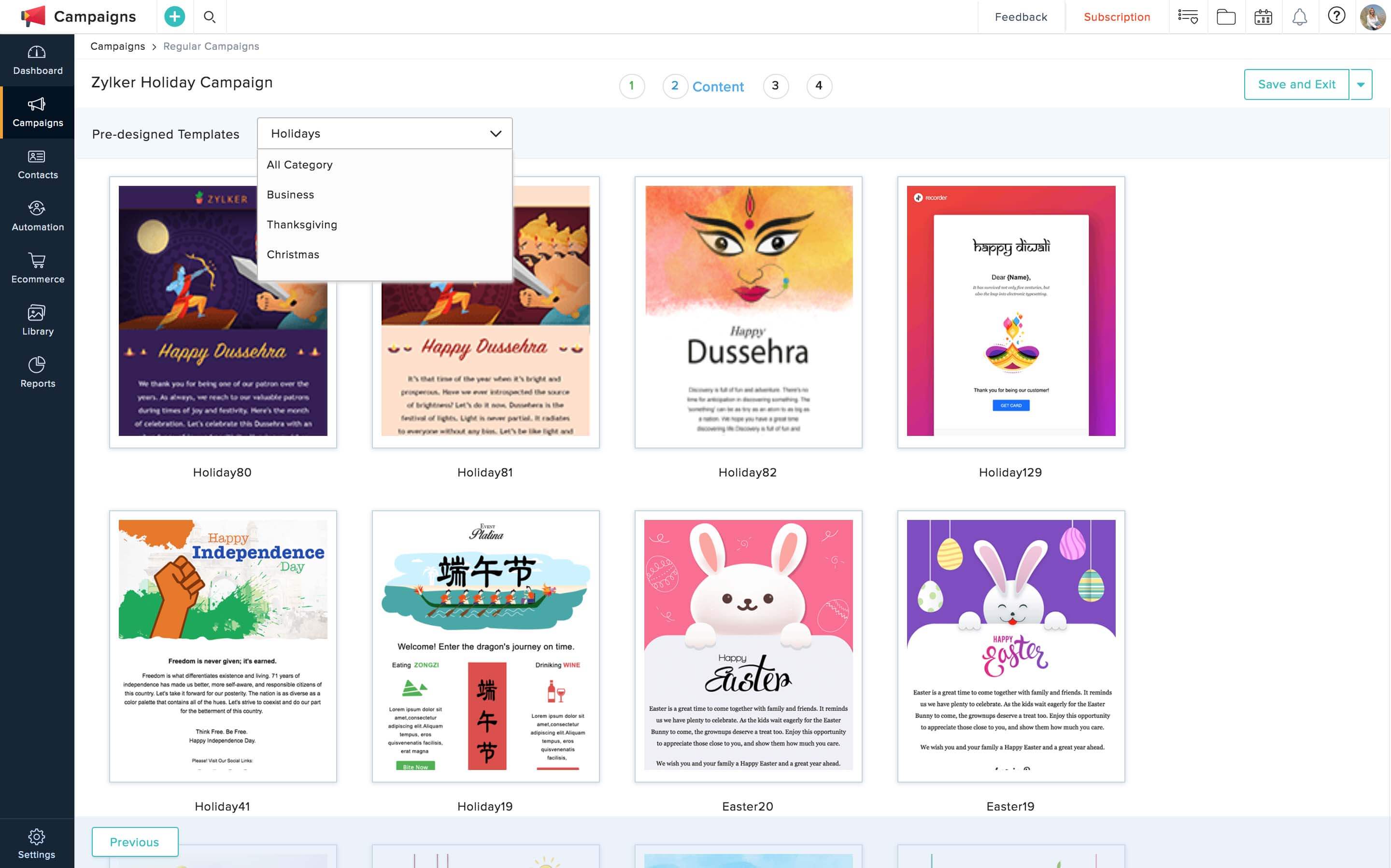Go to Dashboard in sidebar
1391x868 pixels.
click(37, 60)
